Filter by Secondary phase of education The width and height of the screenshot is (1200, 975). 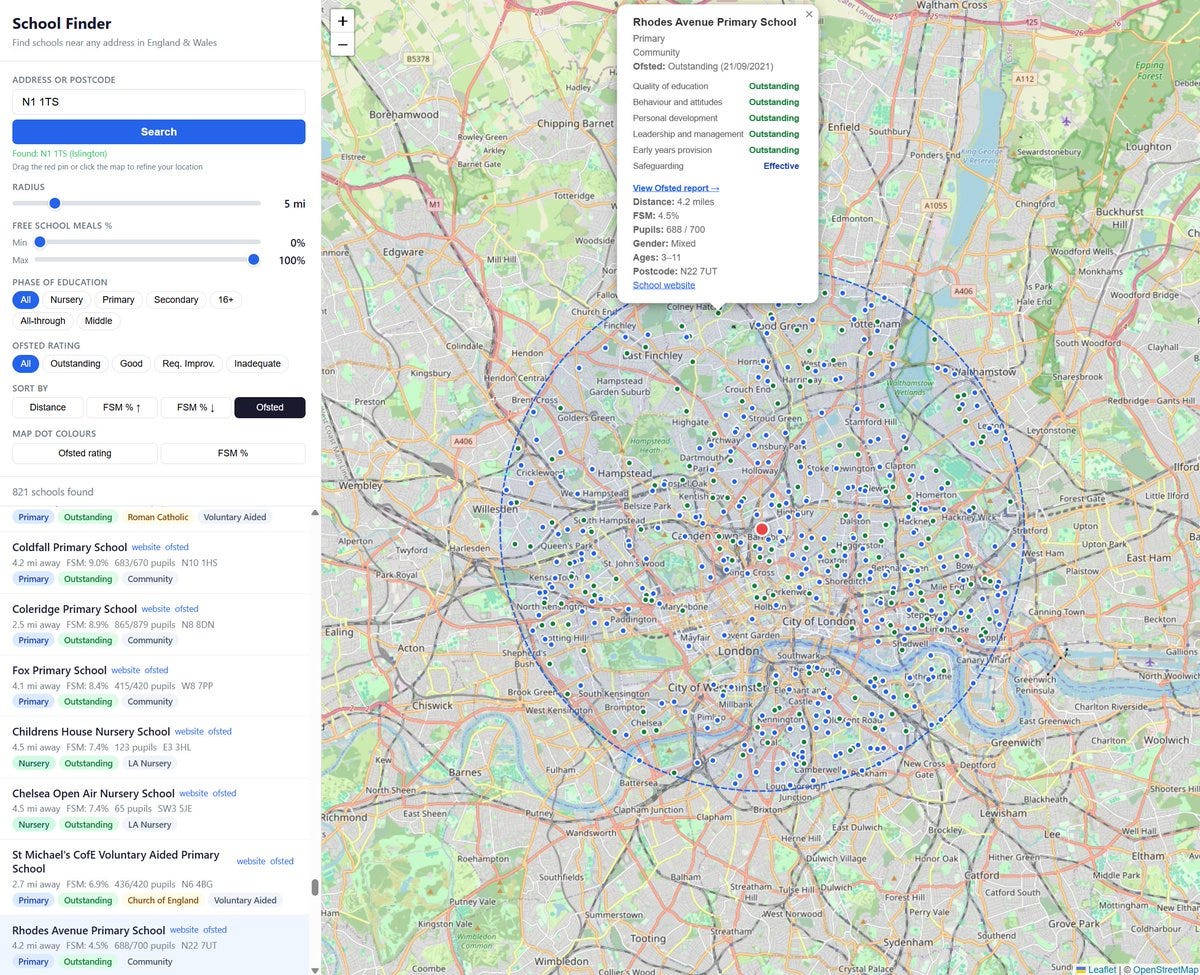(x=176, y=300)
